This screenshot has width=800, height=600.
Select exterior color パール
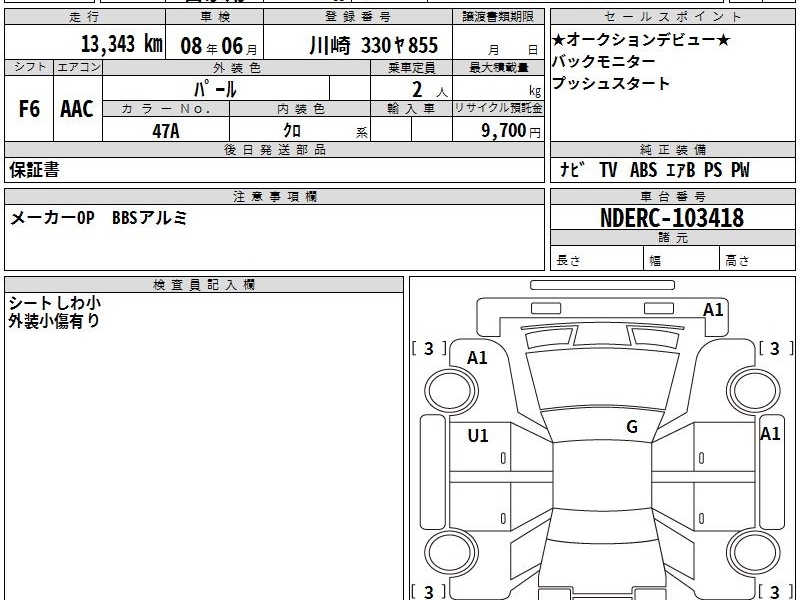(215, 89)
